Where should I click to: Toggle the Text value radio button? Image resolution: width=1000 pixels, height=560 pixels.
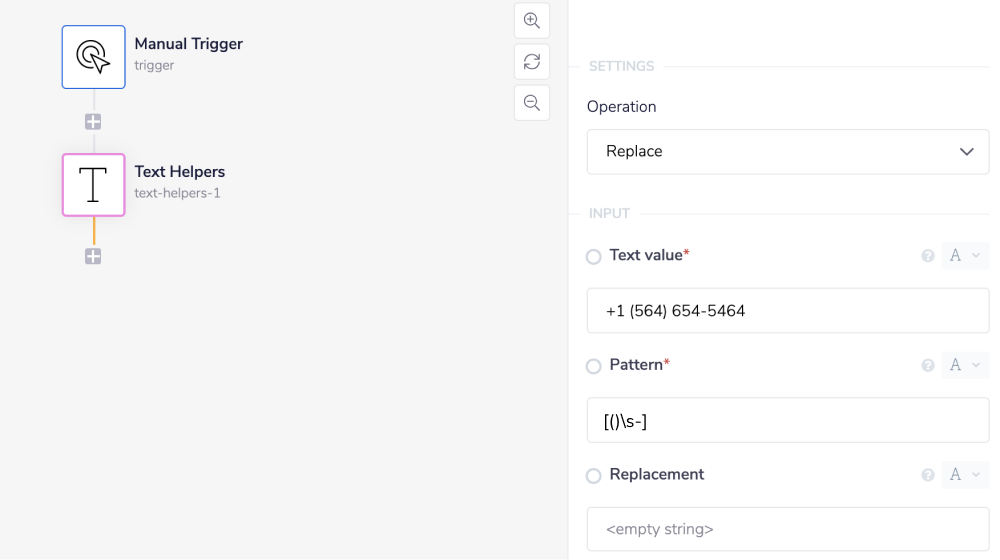pyautogui.click(x=594, y=257)
